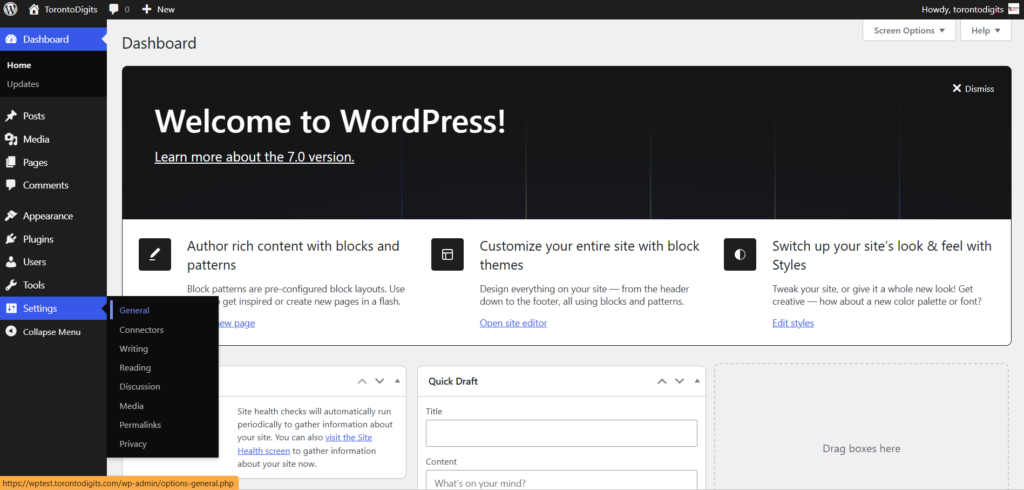The height and width of the screenshot is (490, 1024).
Task: Follow the Edit styles link
Action: 792,323
